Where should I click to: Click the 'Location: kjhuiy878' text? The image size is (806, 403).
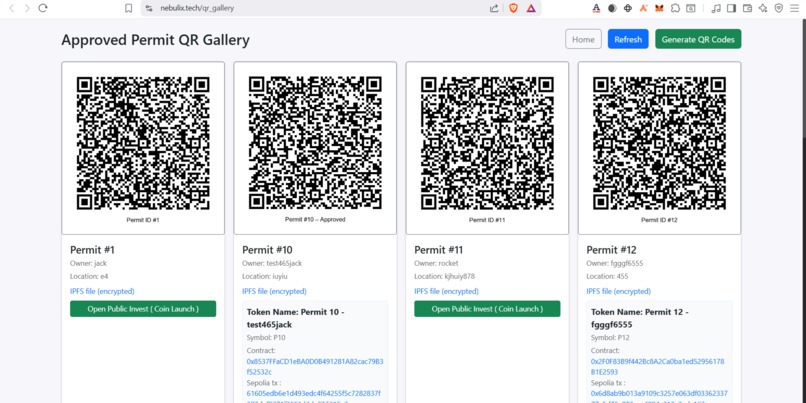click(x=445, y=276)
